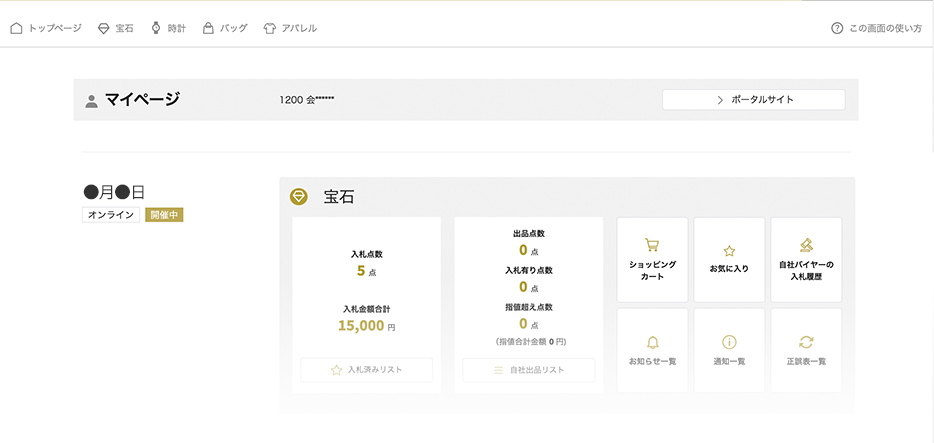This screenshot has height=443, width=934.
Task: Go to トップページ in the top navigation
Action: point(46,28)
